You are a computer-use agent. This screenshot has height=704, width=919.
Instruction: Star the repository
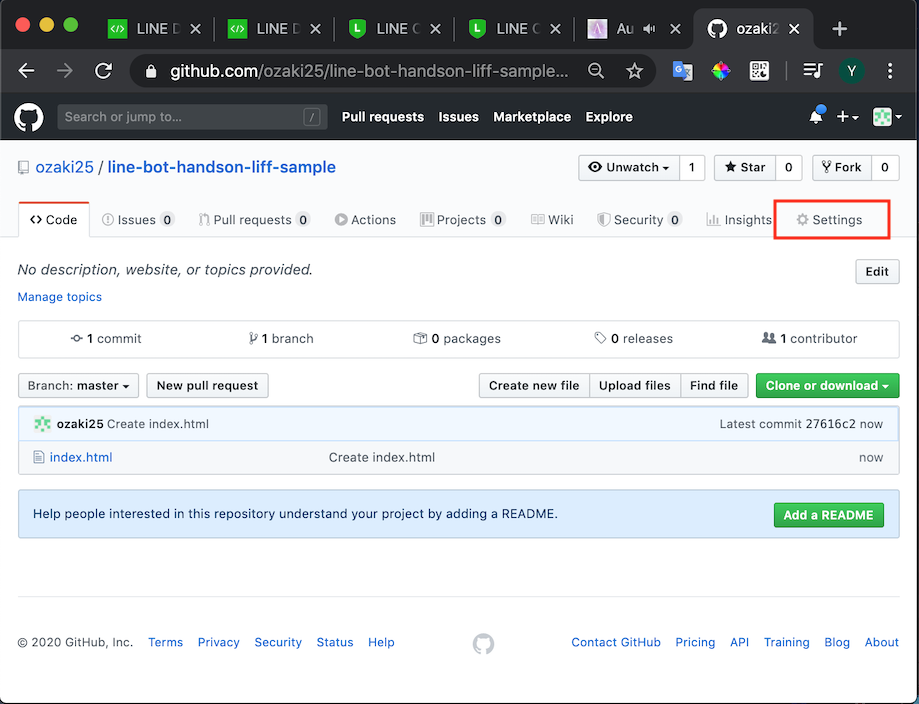745,168
